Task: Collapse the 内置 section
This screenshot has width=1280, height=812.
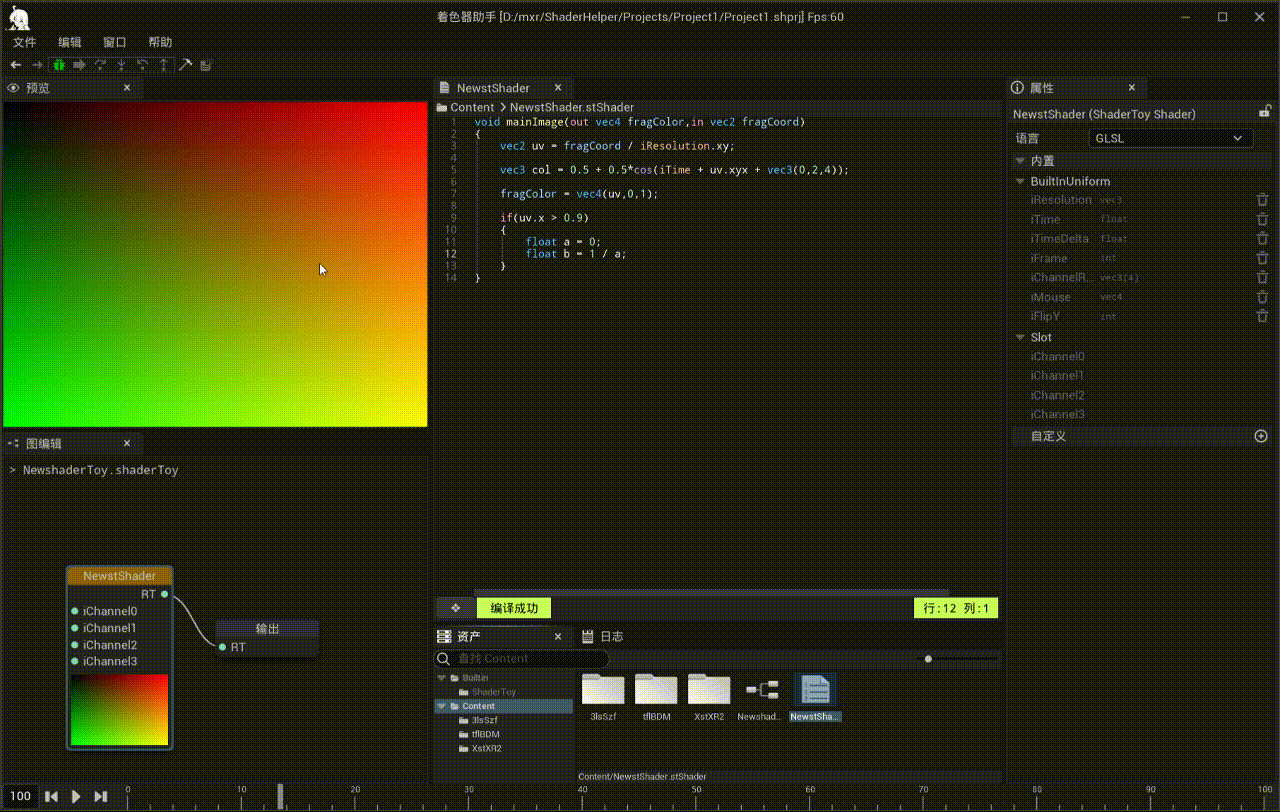Action: [1020, 160]
